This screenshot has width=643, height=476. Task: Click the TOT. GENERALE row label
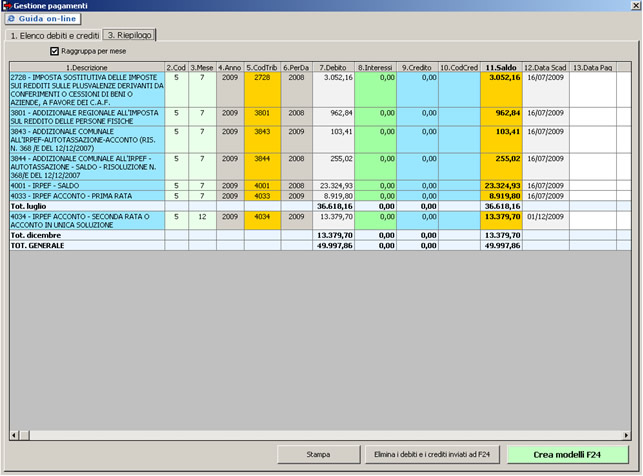point(87,245)
